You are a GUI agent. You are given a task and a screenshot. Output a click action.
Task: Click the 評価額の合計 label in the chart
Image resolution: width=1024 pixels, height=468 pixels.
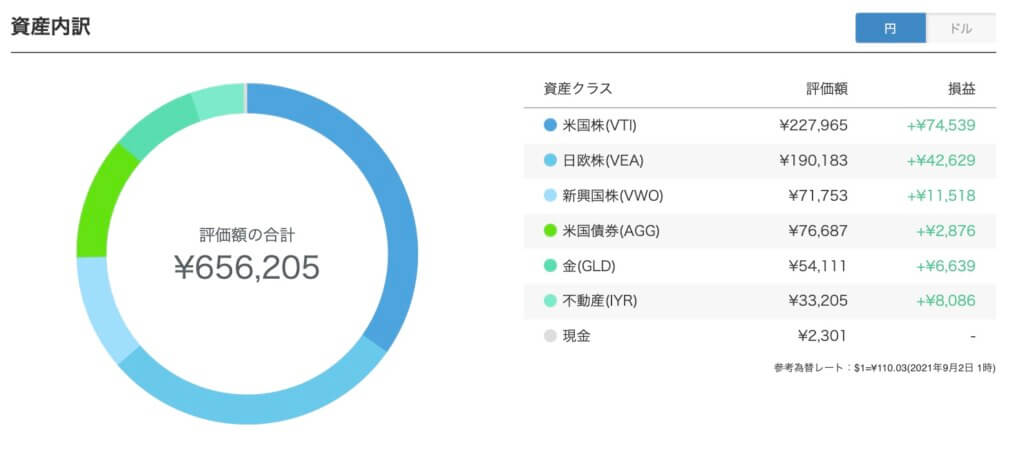tap(247, 235)
